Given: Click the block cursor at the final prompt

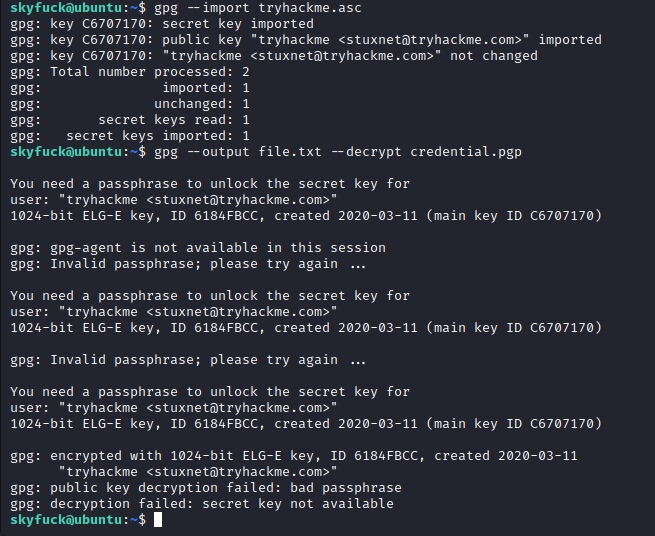Looking at the screenshot, I should tap(158, 520).
